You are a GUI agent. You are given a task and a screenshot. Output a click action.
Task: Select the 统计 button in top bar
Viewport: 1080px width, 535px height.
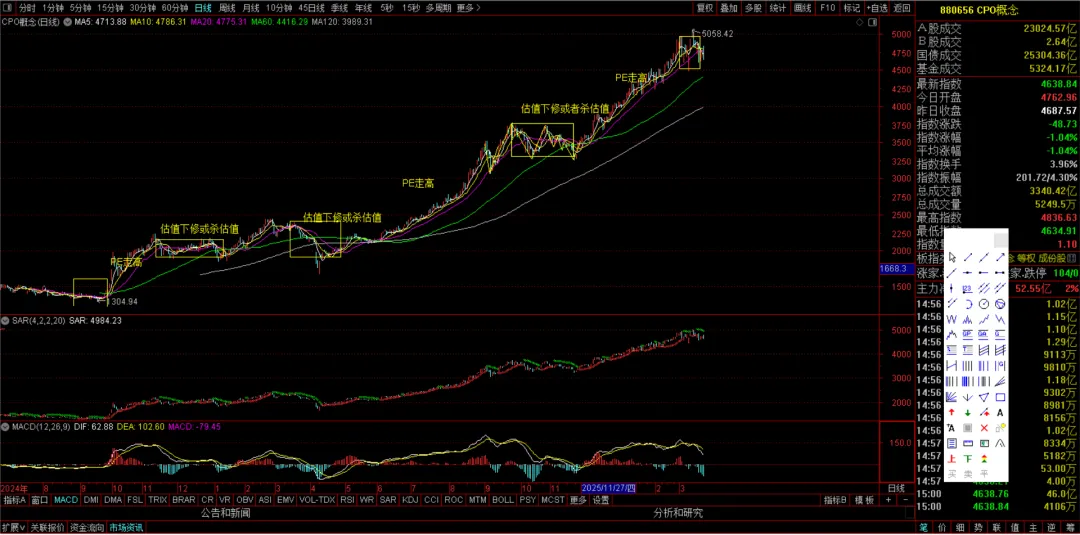778,8
